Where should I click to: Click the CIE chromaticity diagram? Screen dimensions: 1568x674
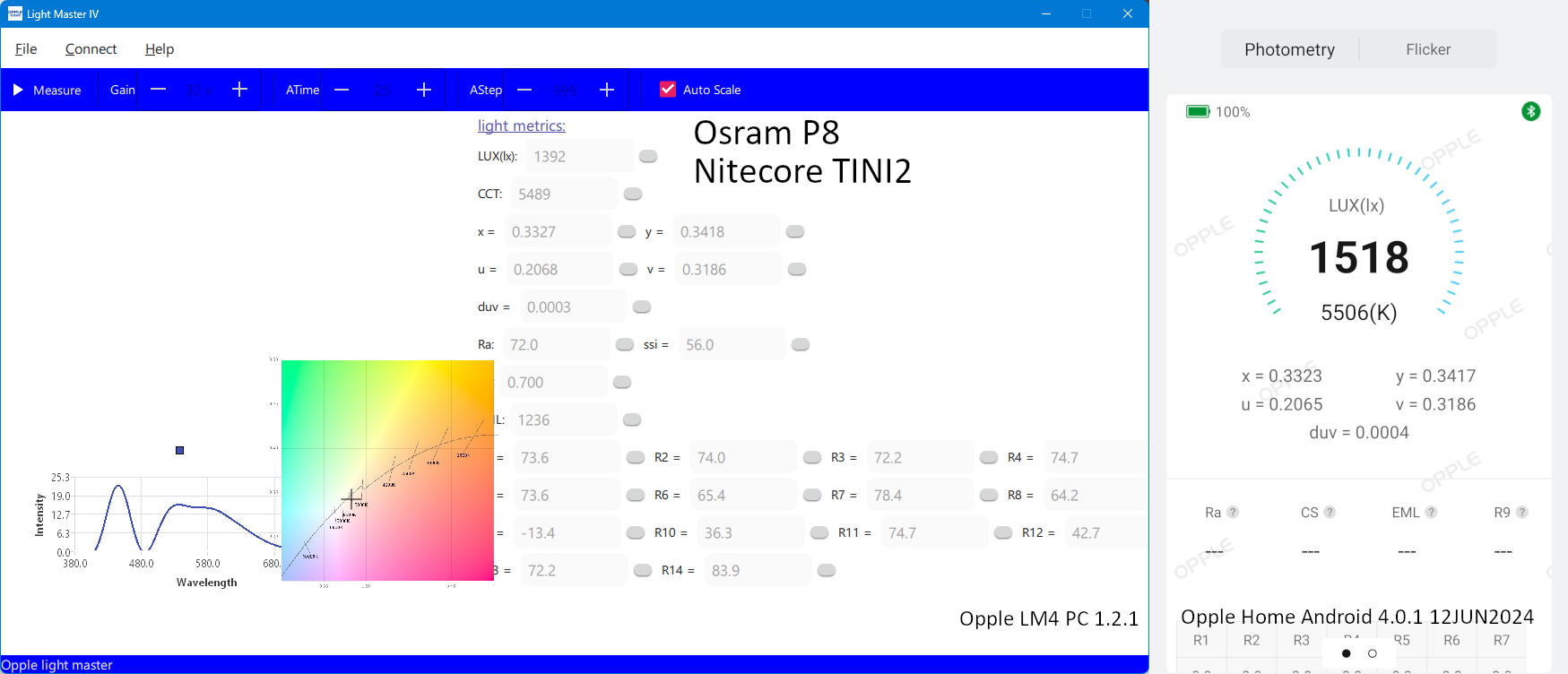(387, 471)
